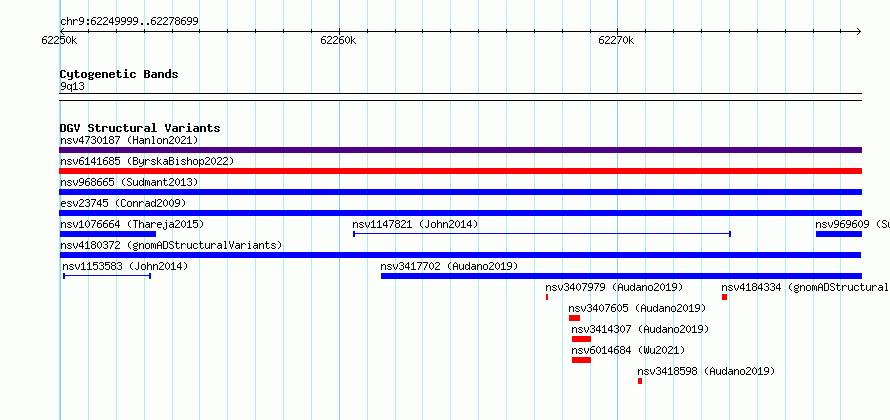Select the blue nsv969609 variant bar
Viewport: 890px width, 420px height.
[839, 234]
